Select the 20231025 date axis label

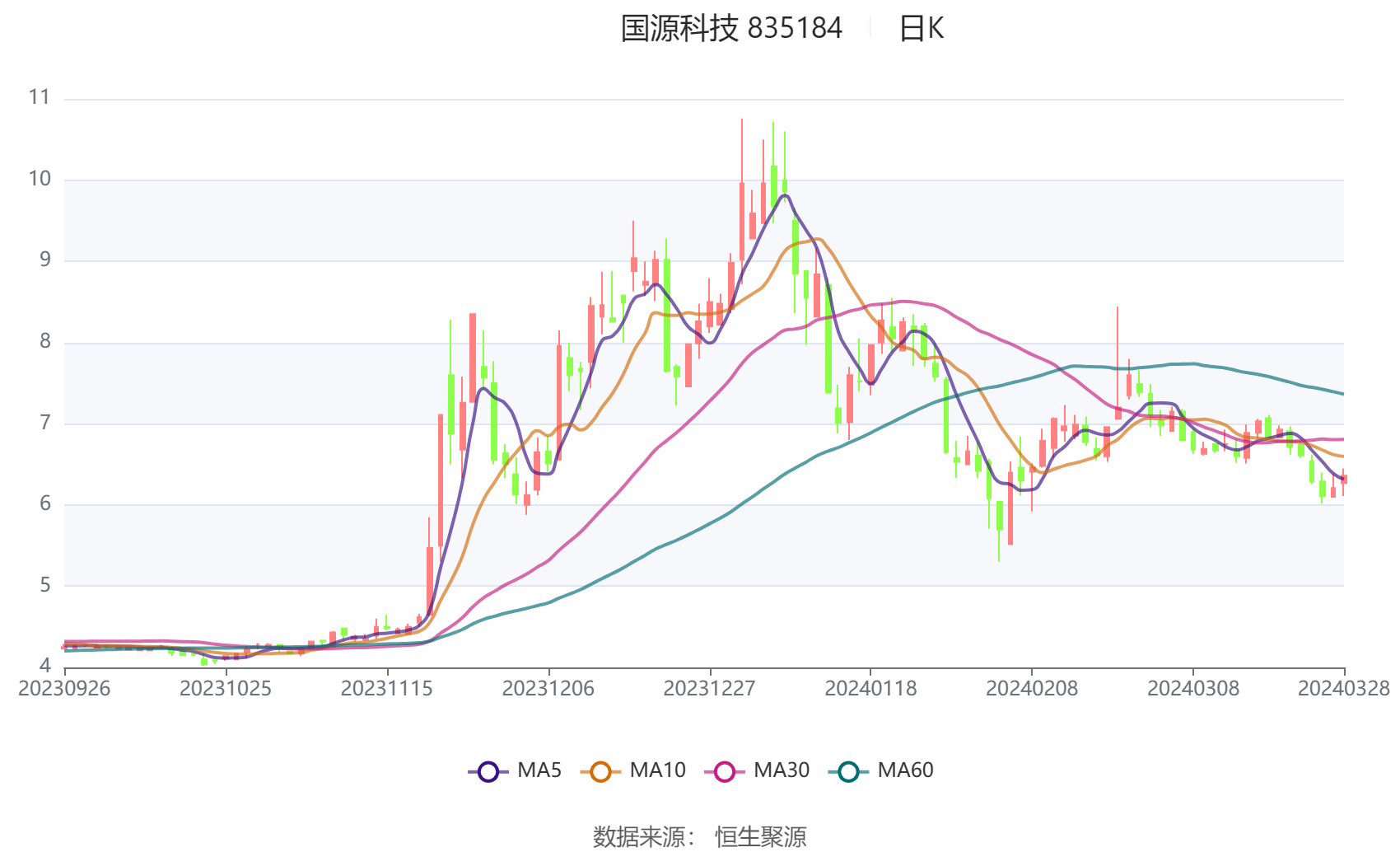(226, 689)
